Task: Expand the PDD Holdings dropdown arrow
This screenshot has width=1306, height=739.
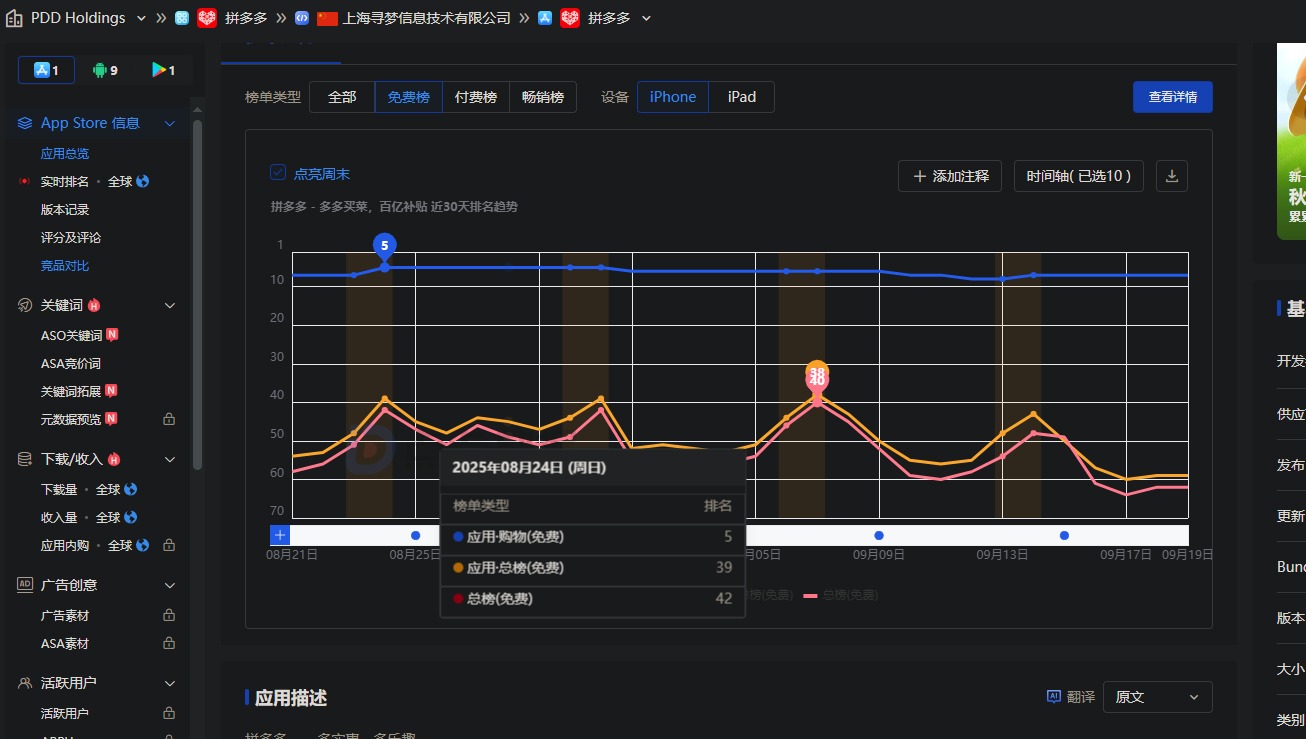Action: (x=141, y=18)
